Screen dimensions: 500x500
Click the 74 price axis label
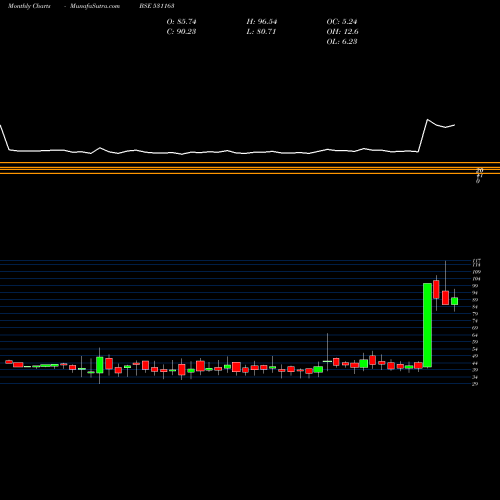[475, 321]
